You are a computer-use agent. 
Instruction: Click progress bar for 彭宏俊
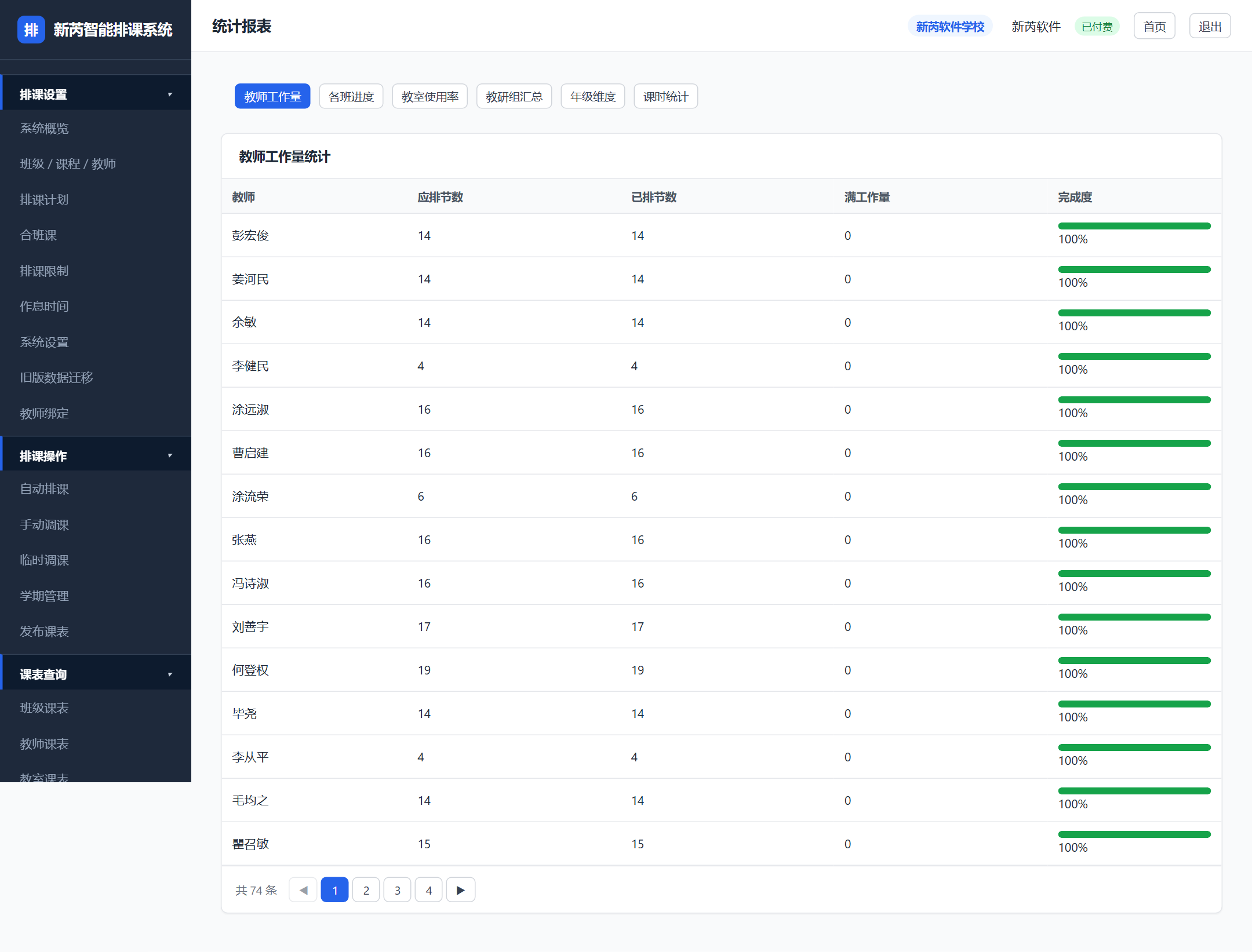click(x=1134, y=226)
